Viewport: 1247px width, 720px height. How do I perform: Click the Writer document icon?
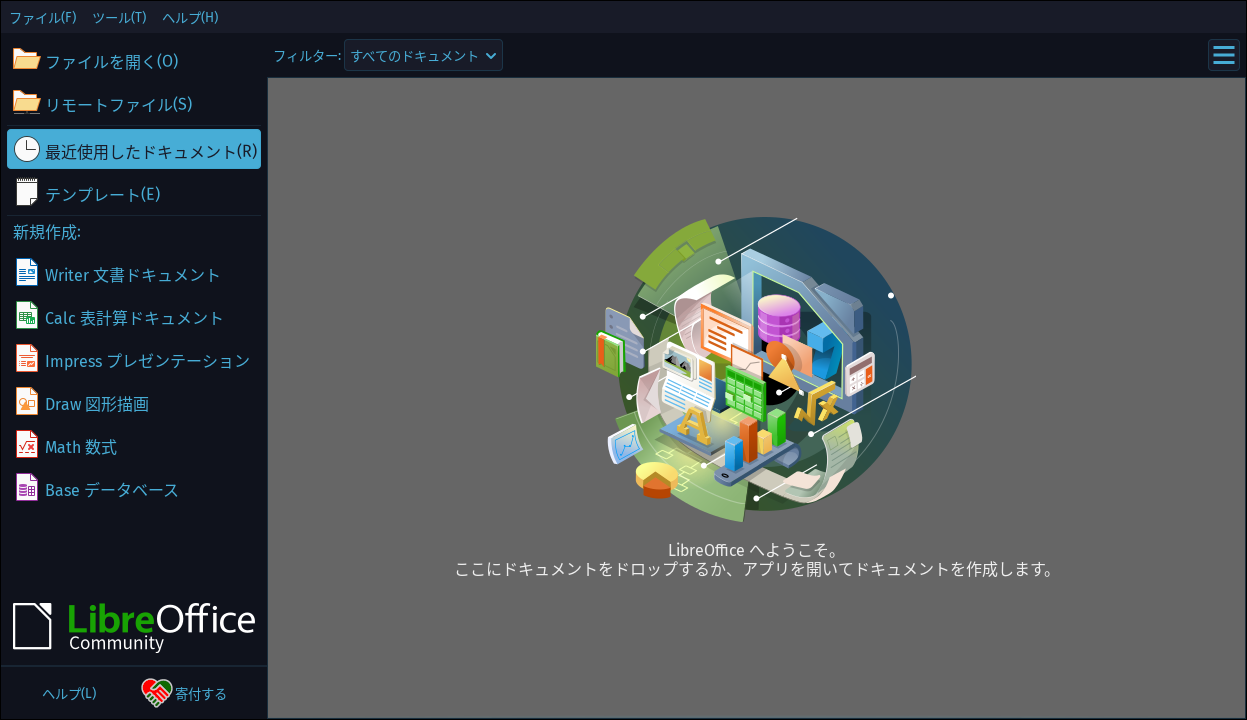27,273
